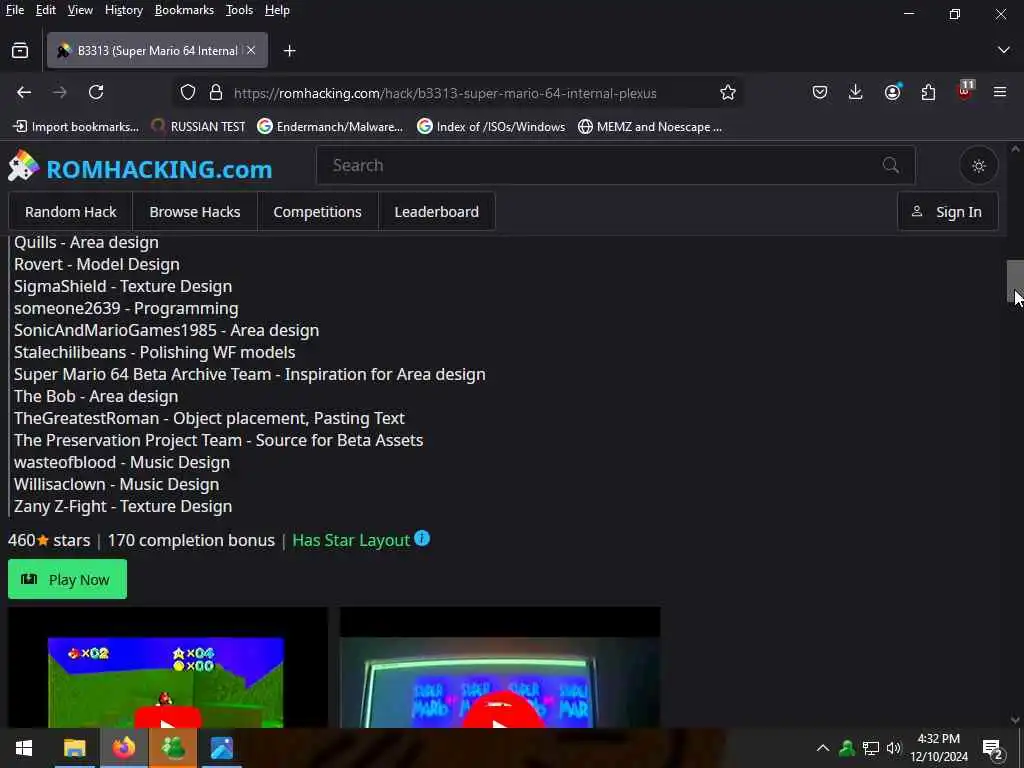1024x768 pixels.
Task: Expand the list all tabs chevron
Action: tap(1004, 50)
